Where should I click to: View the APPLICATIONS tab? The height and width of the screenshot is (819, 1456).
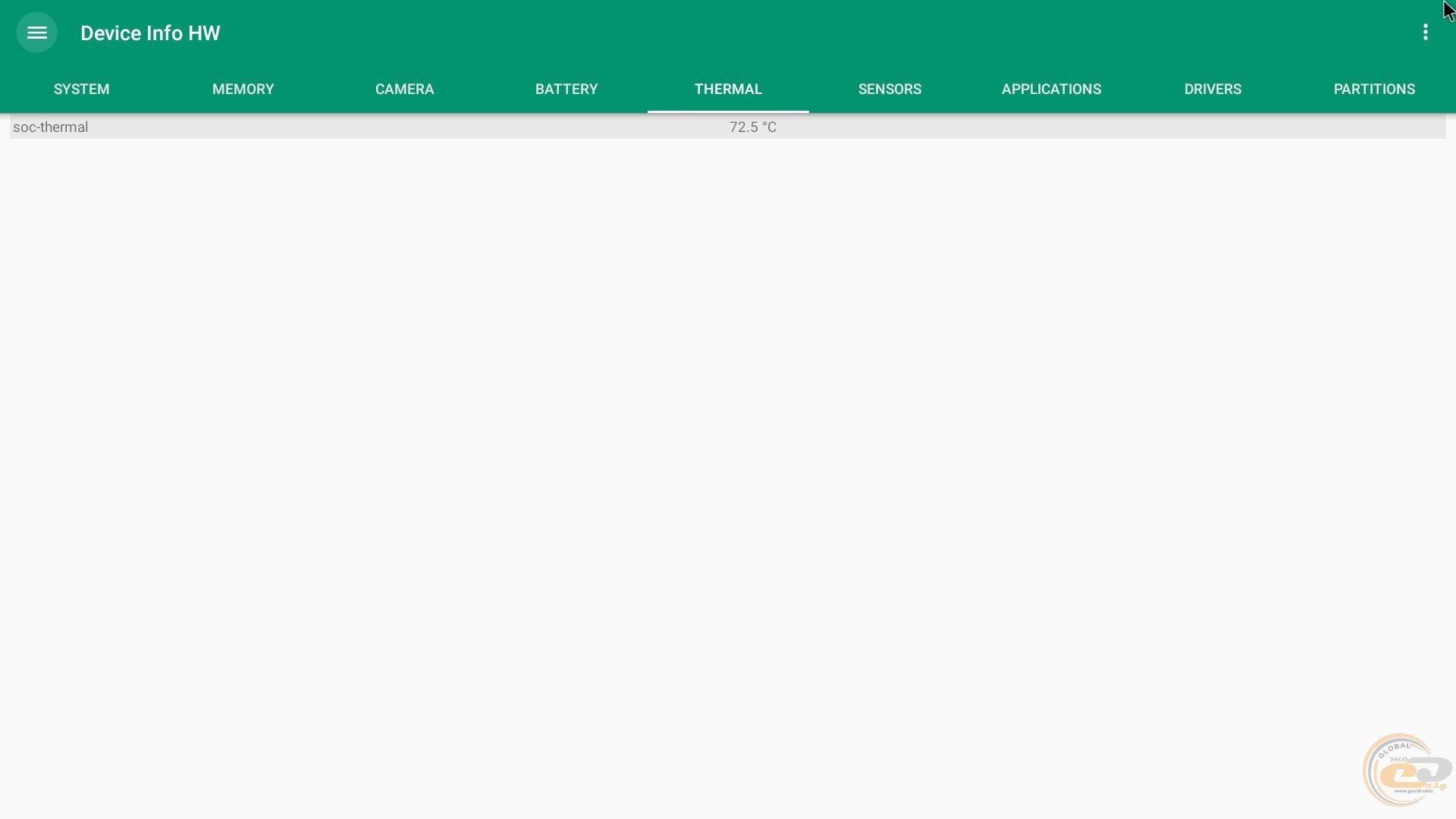click(1051, 89)
